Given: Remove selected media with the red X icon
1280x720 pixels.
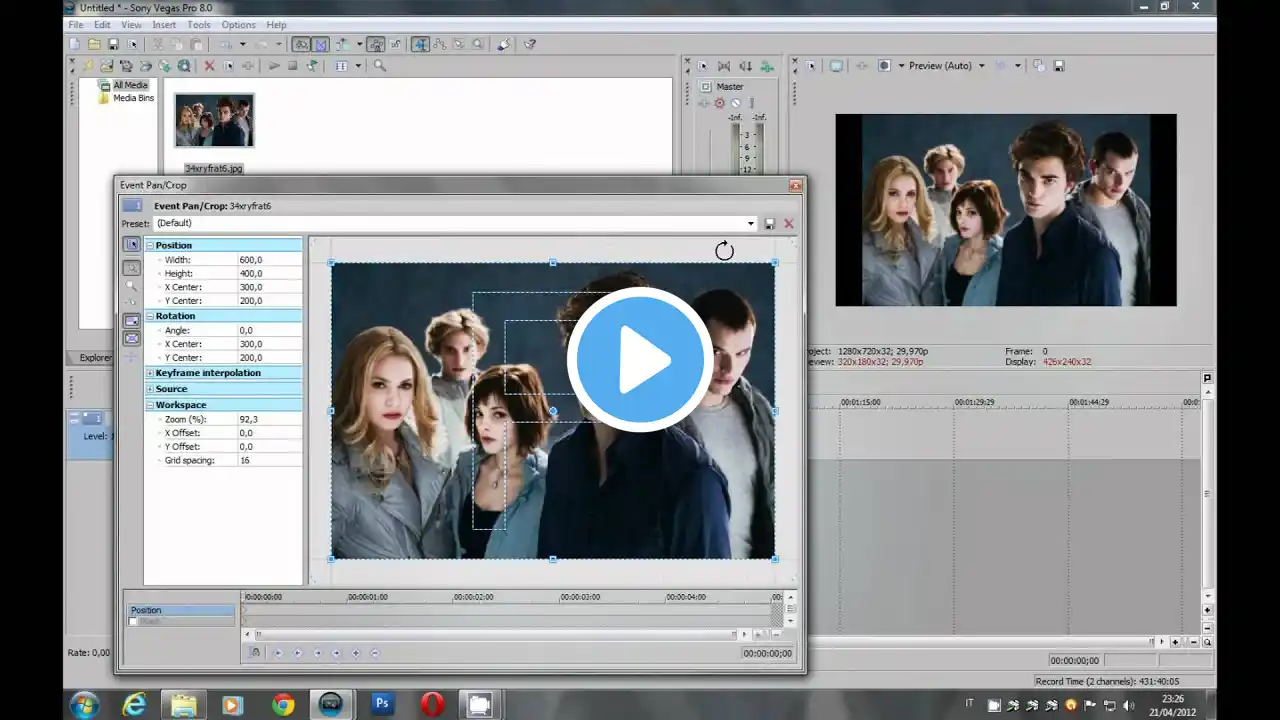Looking at the screenshot, I should (209, 66).
